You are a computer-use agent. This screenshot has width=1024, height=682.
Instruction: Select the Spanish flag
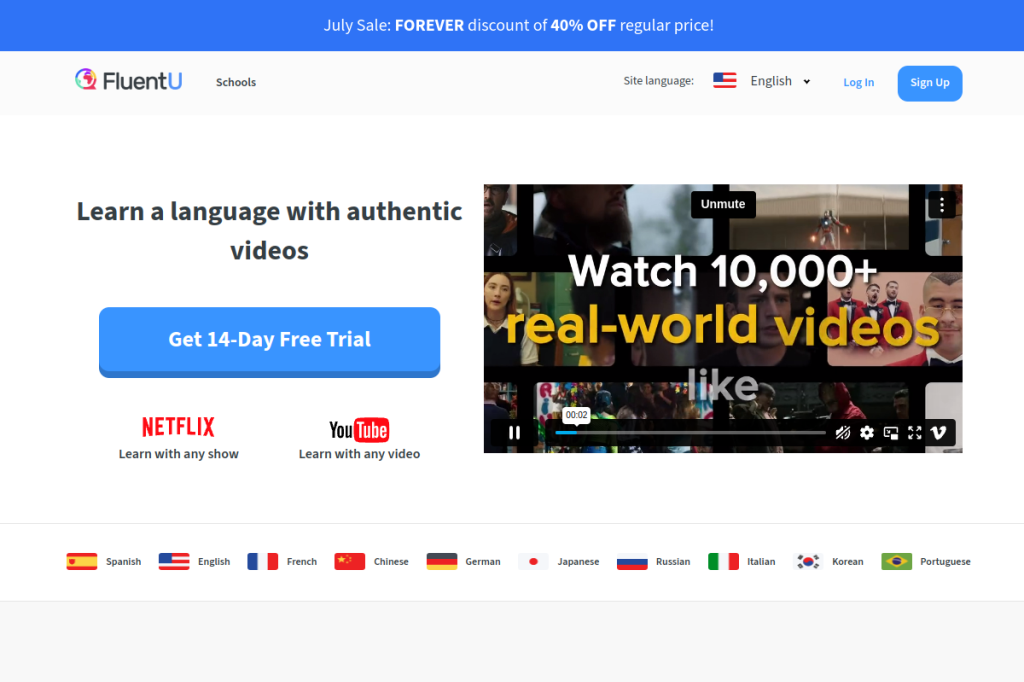click(x=82, y=561)
